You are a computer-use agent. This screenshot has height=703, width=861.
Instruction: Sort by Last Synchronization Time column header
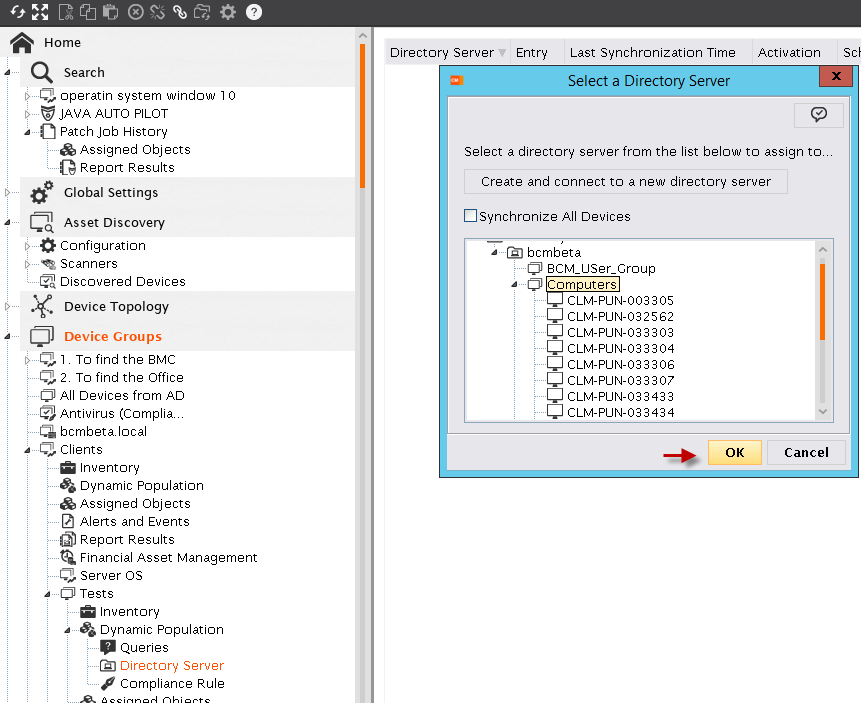(x=652, y=53)
